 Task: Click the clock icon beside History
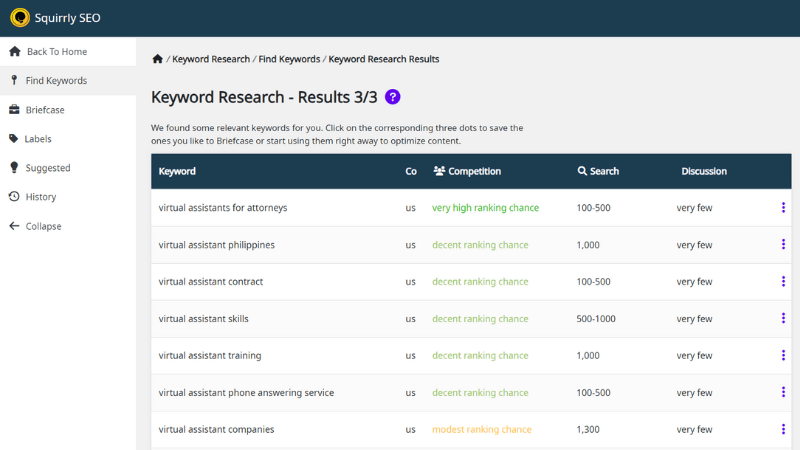coord(14,196)
